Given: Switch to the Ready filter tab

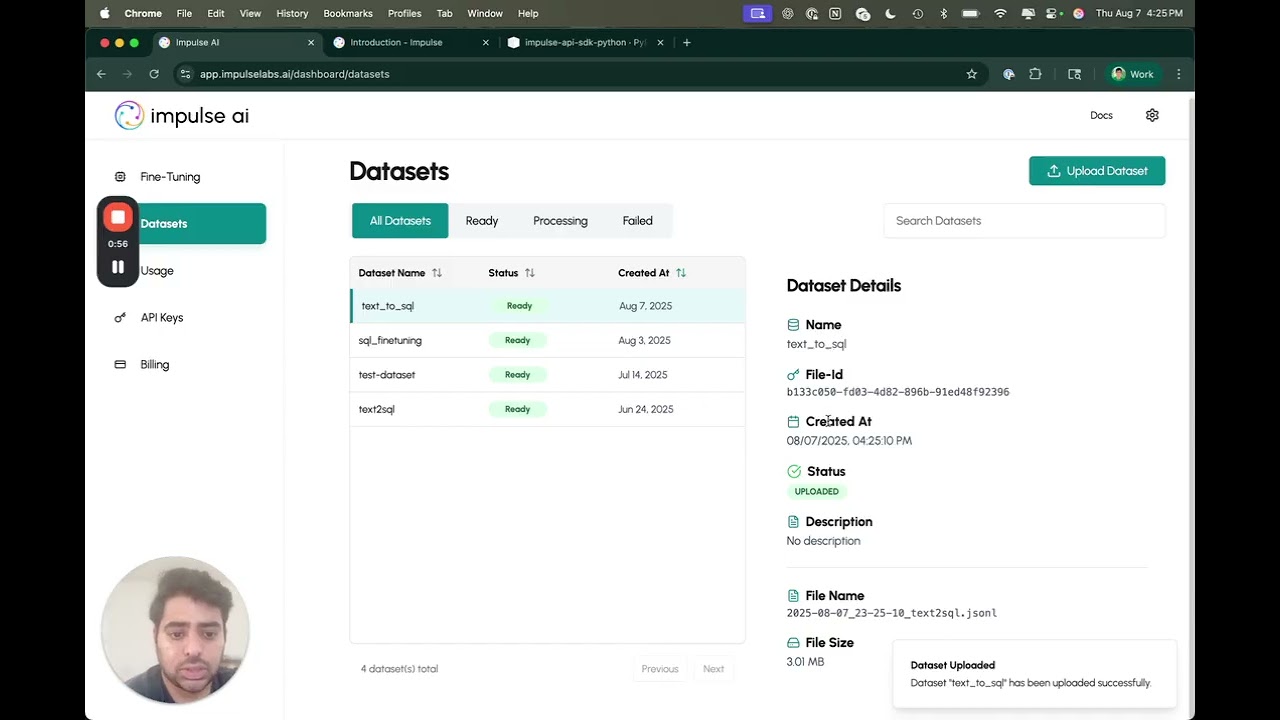Looking at the screenshot, I should 482,221.
